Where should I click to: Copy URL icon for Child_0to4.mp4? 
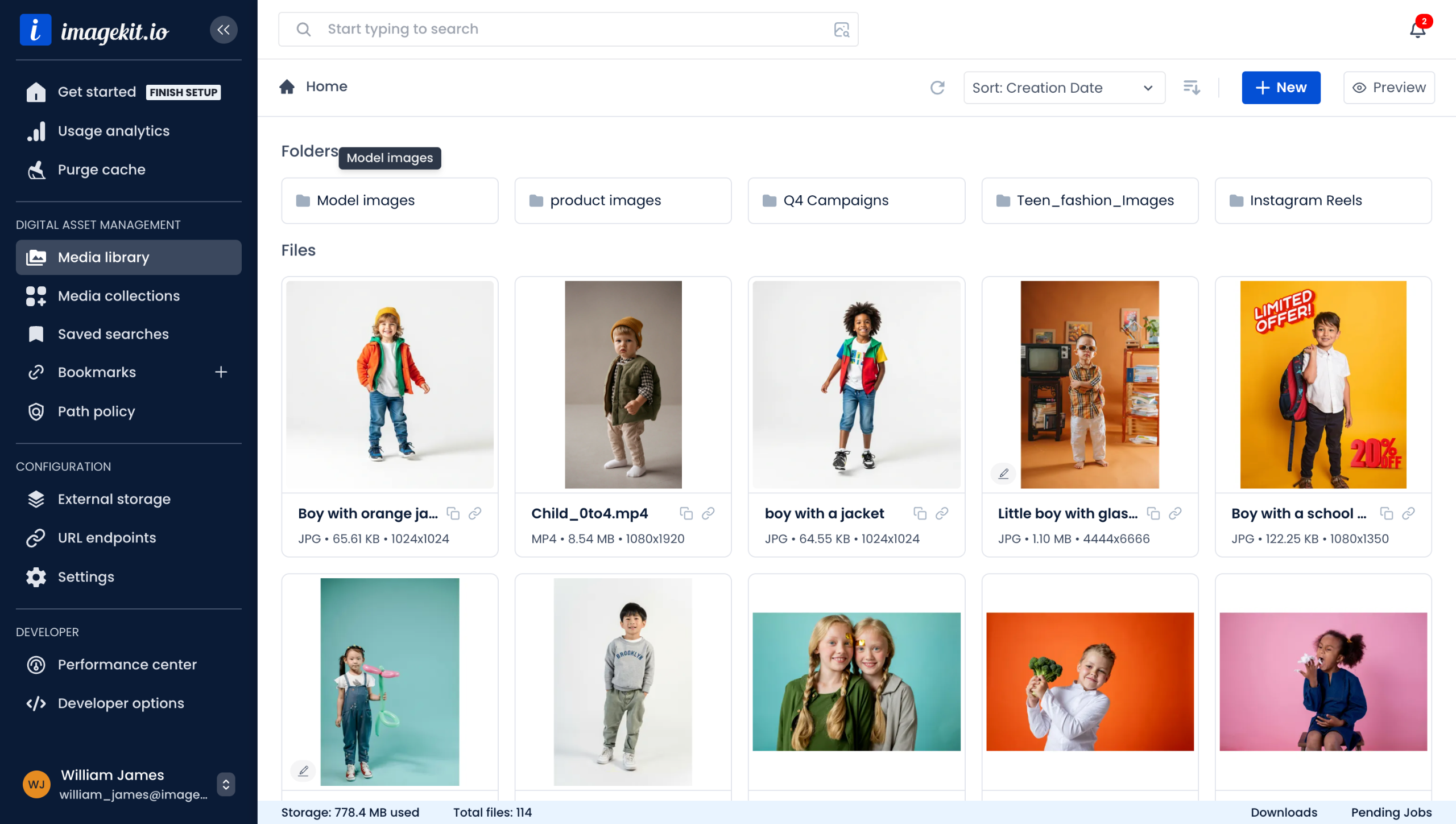[x=686, y=513]
